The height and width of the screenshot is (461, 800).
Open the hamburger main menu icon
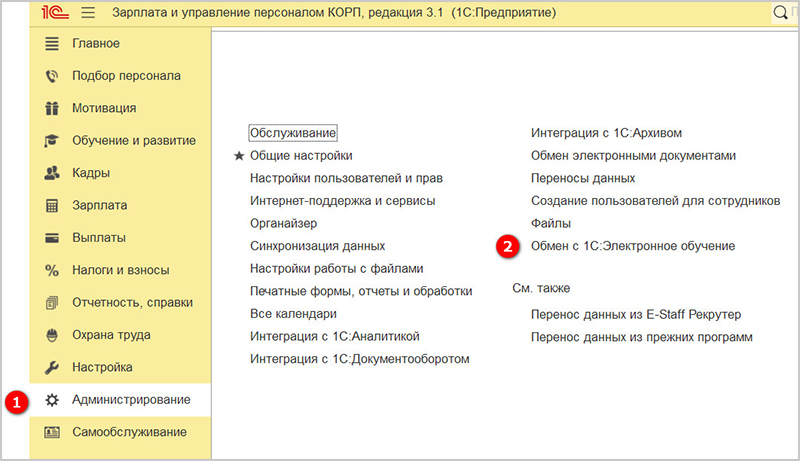[88, 12]
